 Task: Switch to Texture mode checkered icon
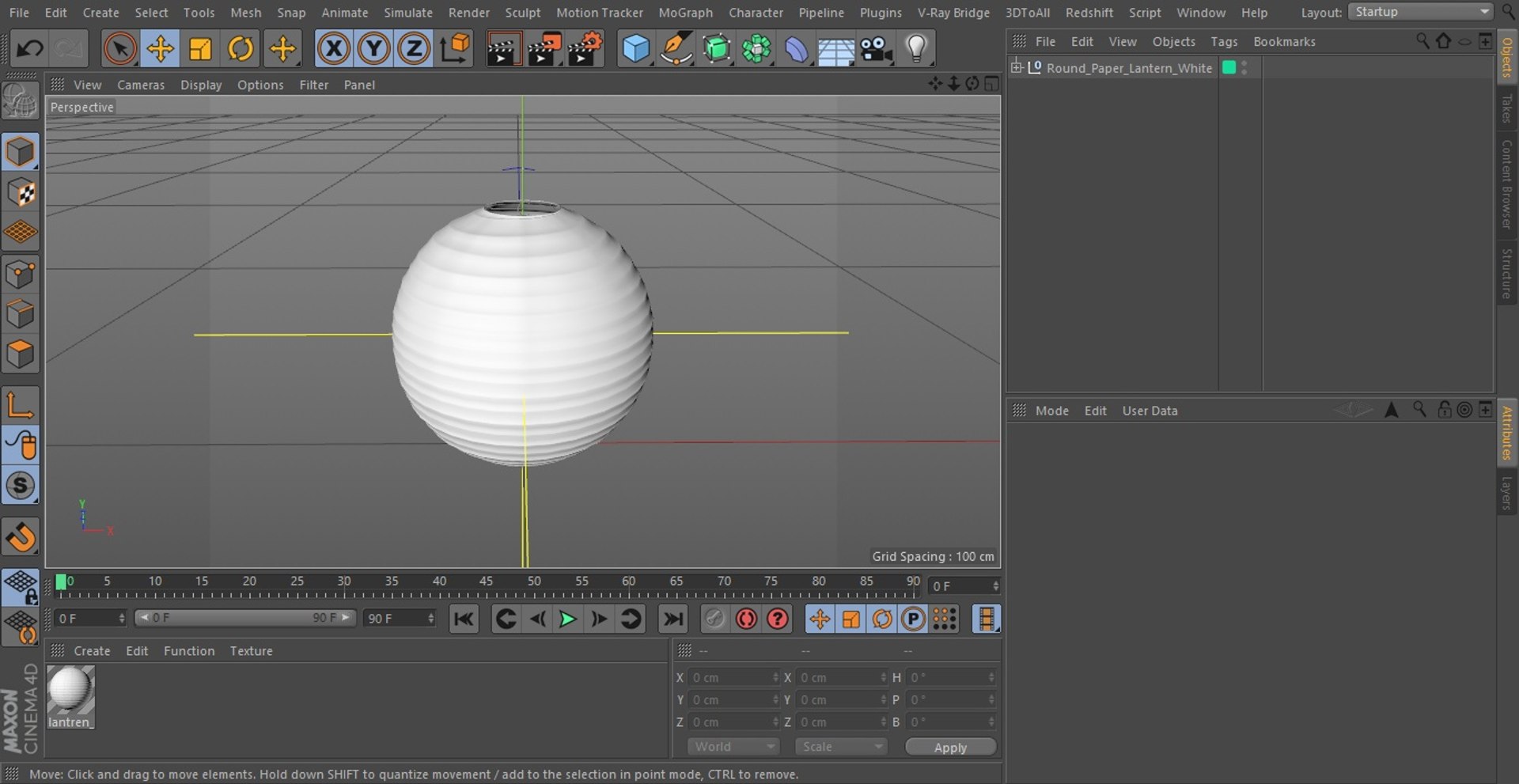(x=21, y=192)
